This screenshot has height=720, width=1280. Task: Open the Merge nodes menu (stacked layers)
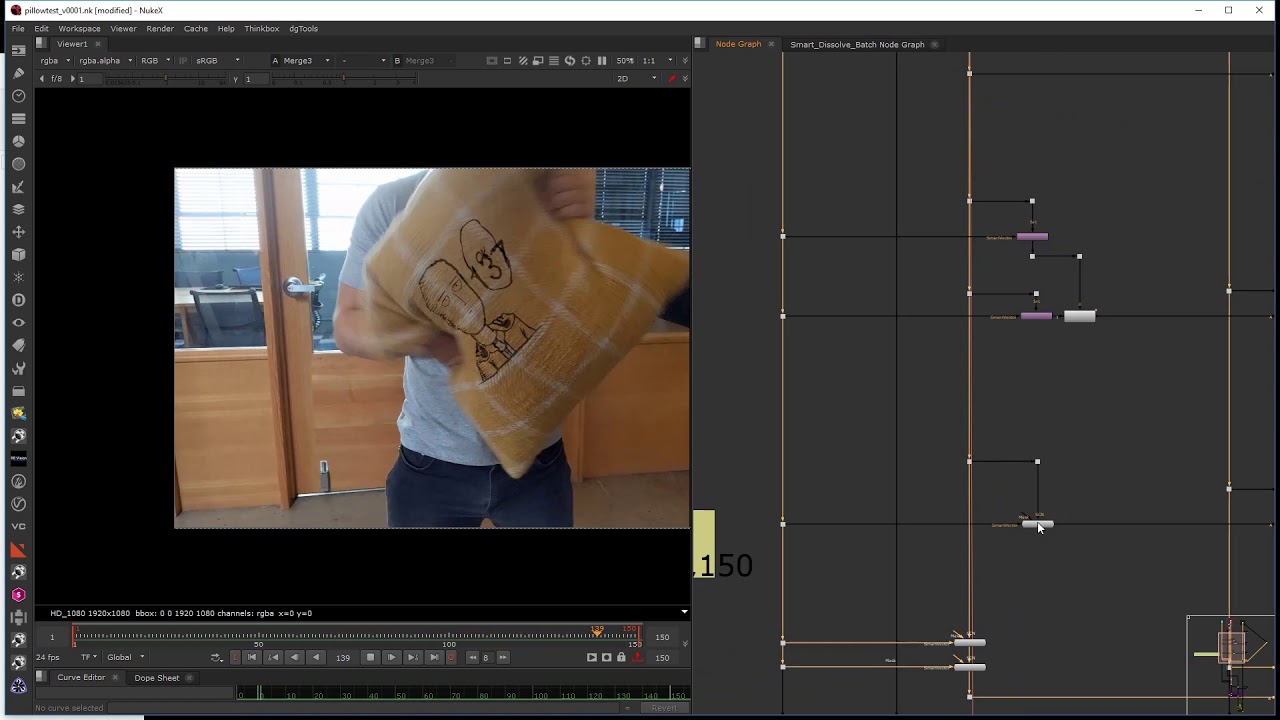18,209
